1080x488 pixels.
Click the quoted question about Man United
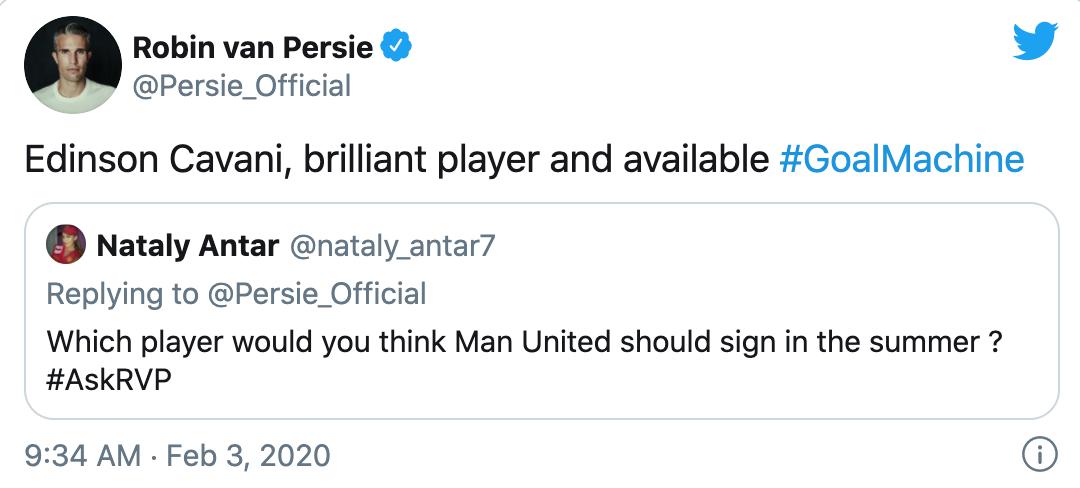pyautogui.click(x=500, y=341)
